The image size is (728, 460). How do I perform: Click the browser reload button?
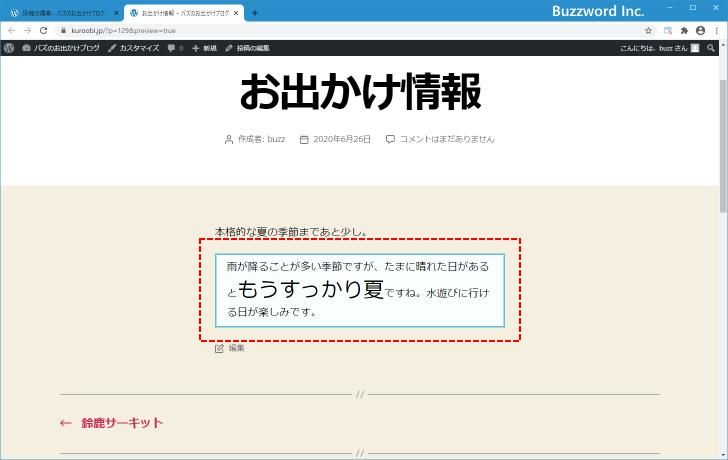coord(43,31)
